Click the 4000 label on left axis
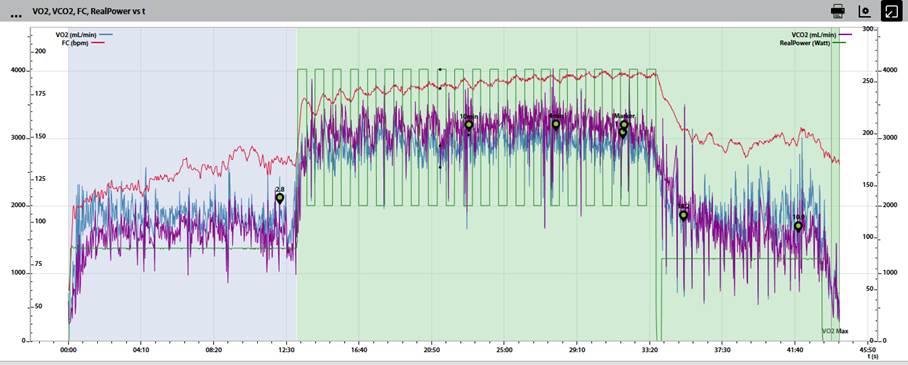 (18, 71)
